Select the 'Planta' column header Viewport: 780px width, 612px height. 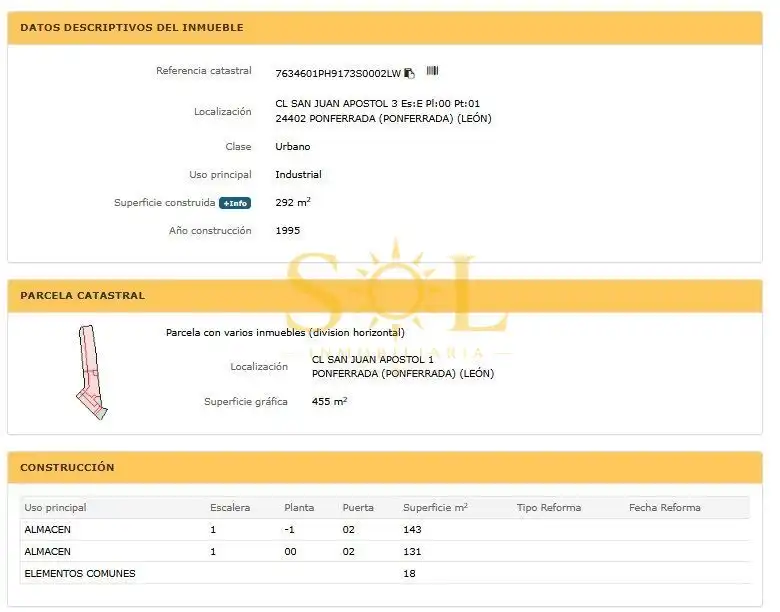pos(299,508)
